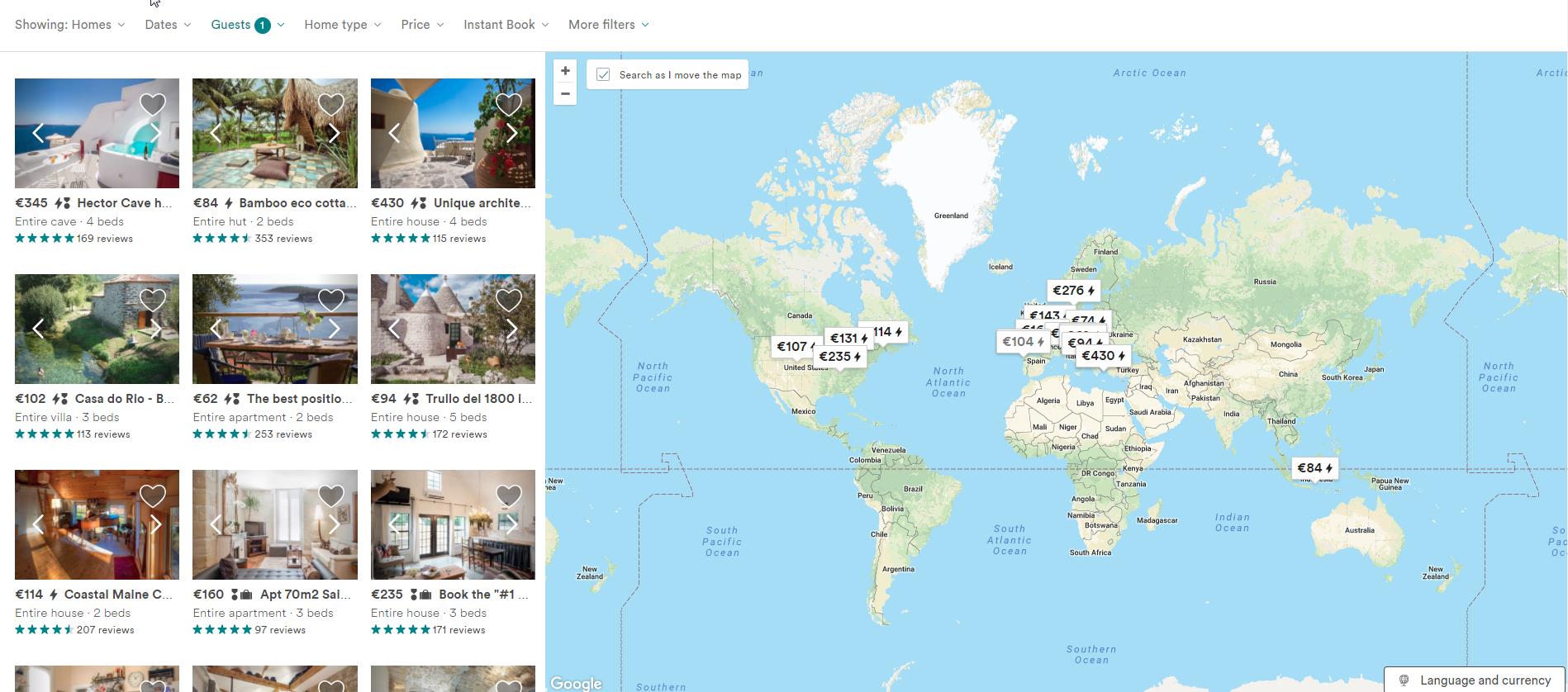
Task: Favorite Coastal Maine cottage heart icon
Action: coord(153,495)
